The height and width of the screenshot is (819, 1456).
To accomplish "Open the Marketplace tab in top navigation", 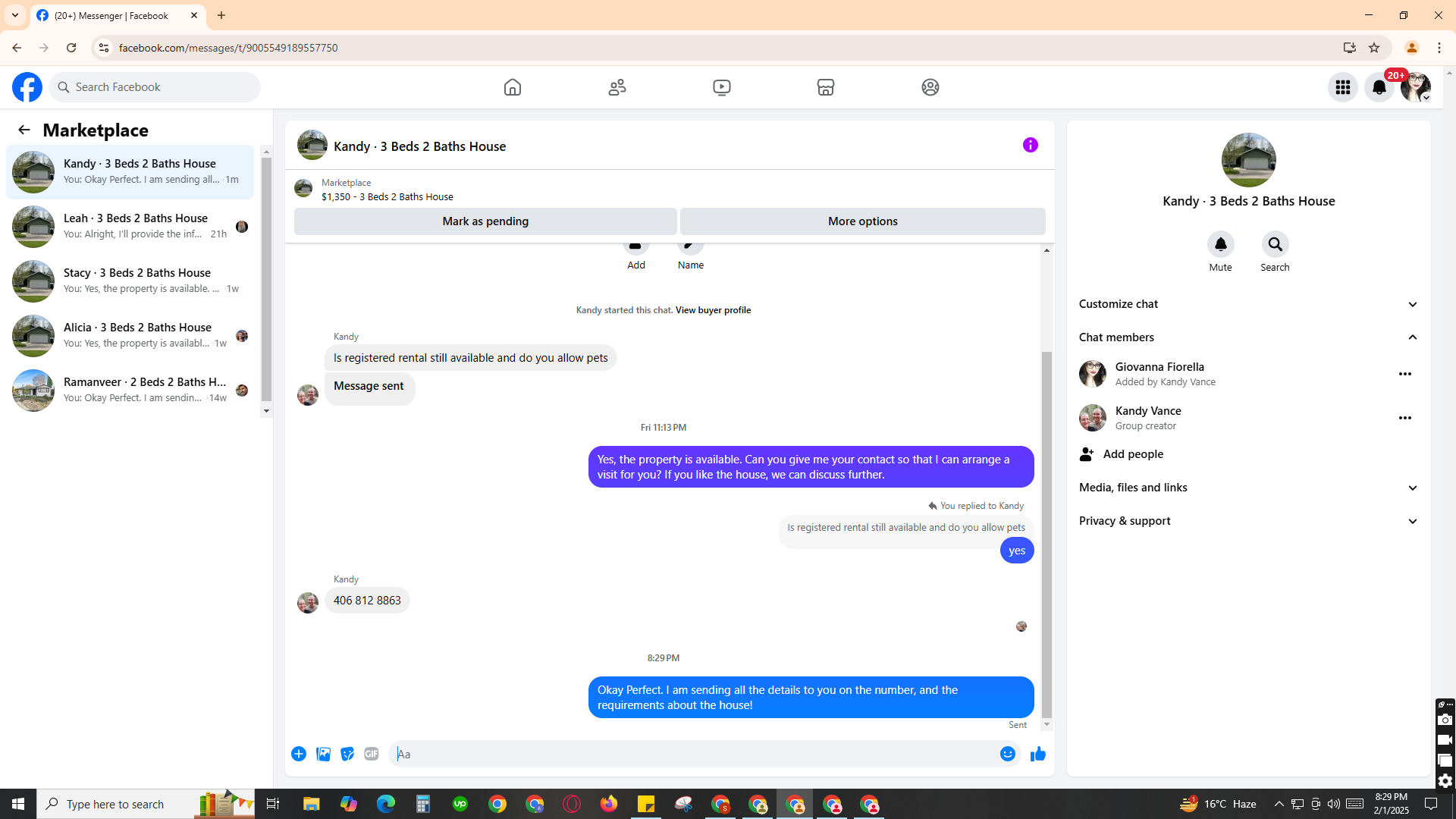I will 826,87.
